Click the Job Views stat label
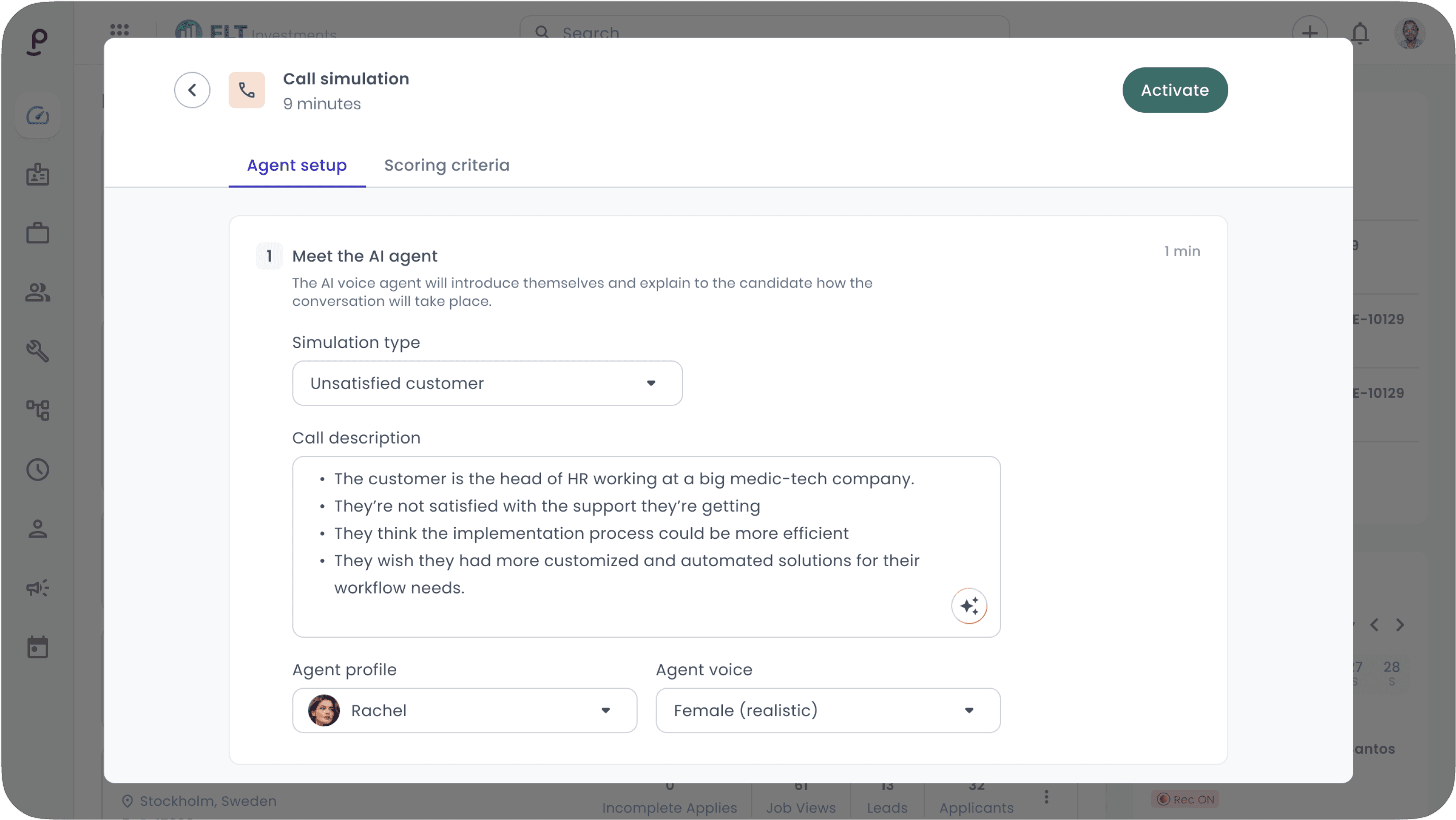The height and width of the screenshot is (820, 1456). (800, 808)
